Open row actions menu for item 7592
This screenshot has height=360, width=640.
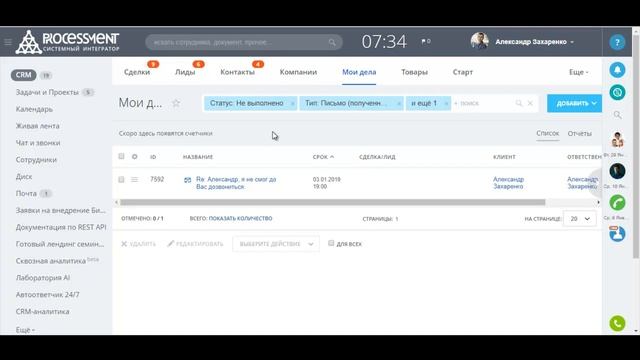(x=134, y=179)
